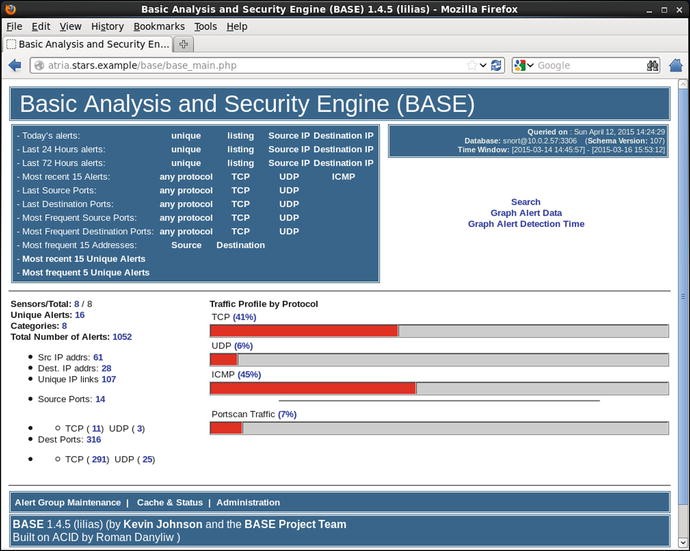Open the File menu
Screen dimensions: 690x551
pos(14,26)
